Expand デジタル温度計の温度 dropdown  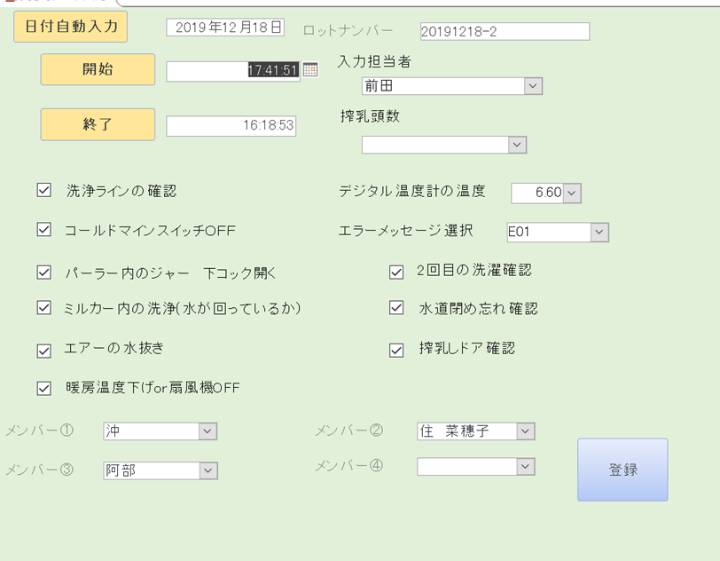(572, 193)
